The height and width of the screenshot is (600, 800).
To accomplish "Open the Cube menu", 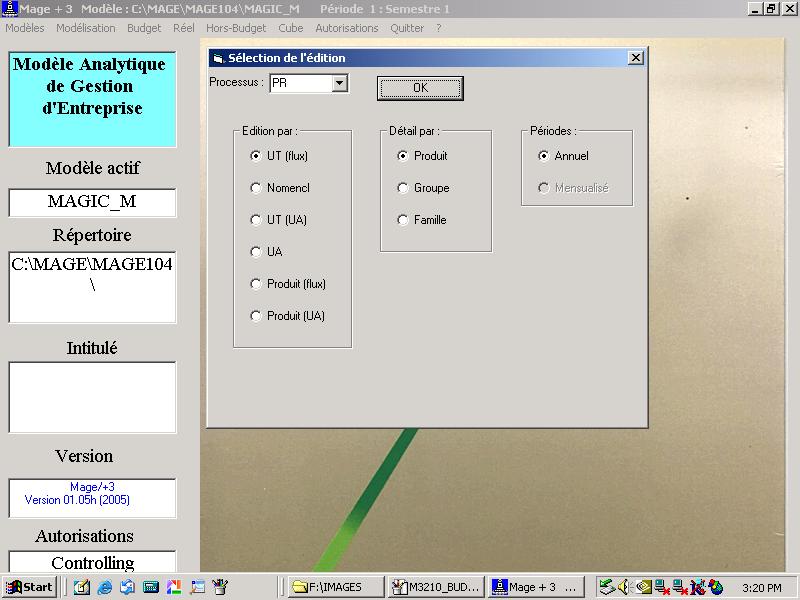I will [291, 28].
